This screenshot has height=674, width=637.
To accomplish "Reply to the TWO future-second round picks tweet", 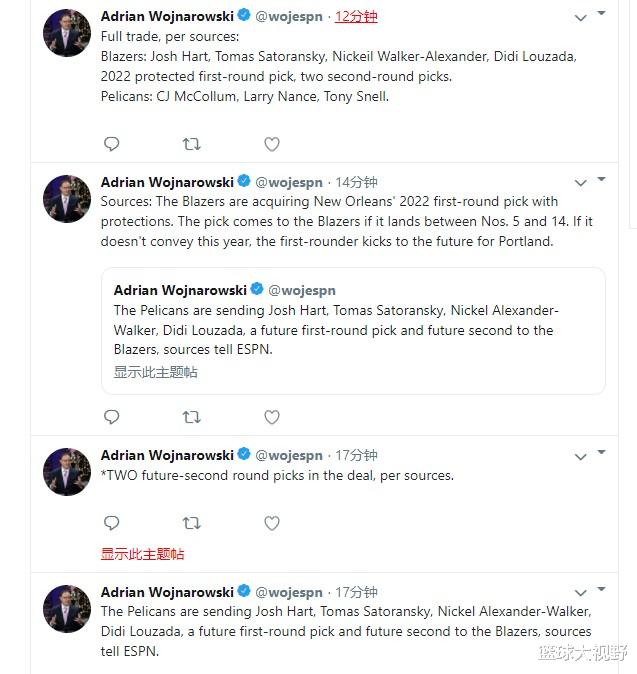I will pos(112,523).
